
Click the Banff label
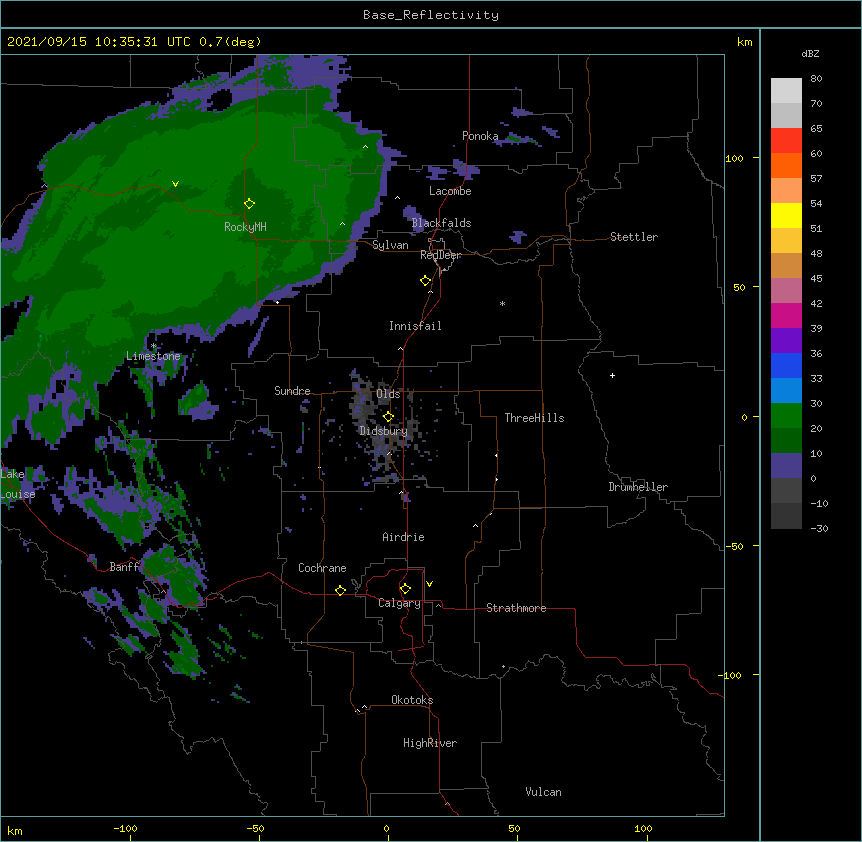tap(124, 567)
